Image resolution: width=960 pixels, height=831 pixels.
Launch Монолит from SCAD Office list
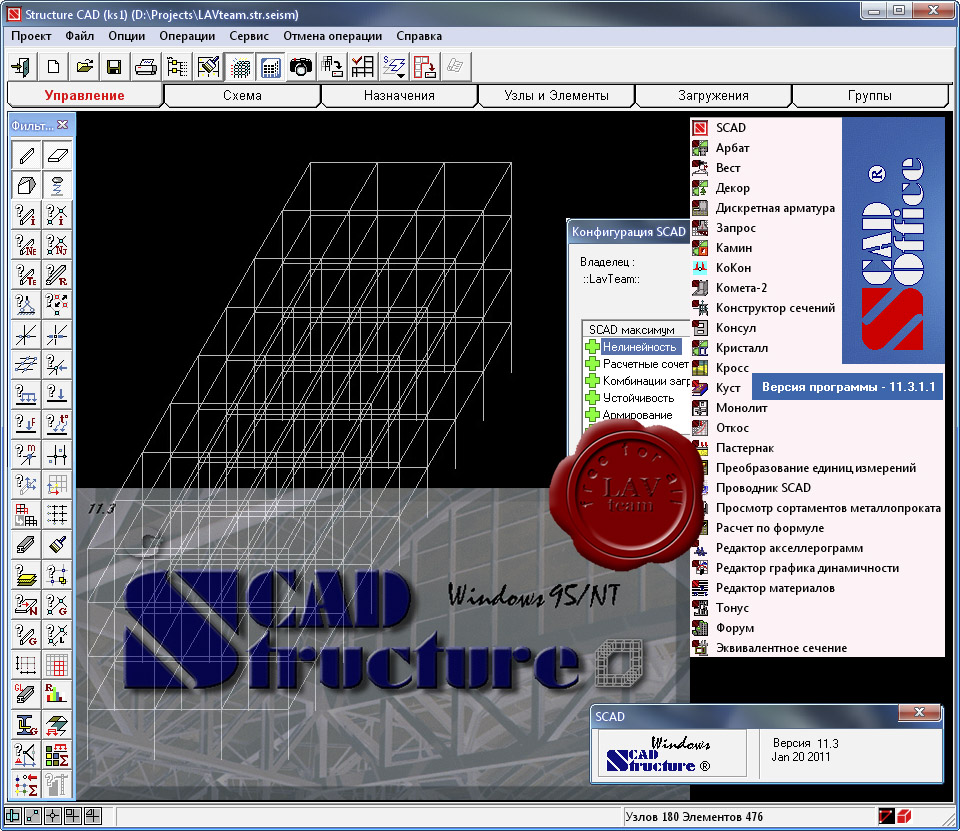pos(741,408)
